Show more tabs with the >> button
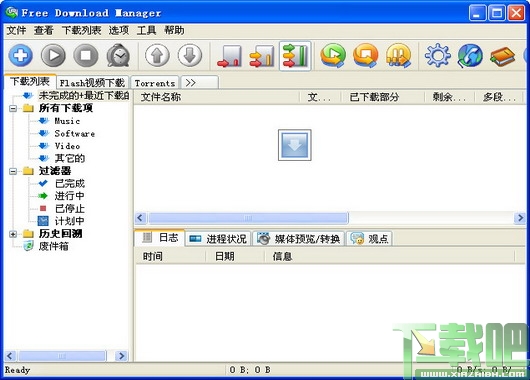This screenshot has height=380, width=530. pos(199,82)
